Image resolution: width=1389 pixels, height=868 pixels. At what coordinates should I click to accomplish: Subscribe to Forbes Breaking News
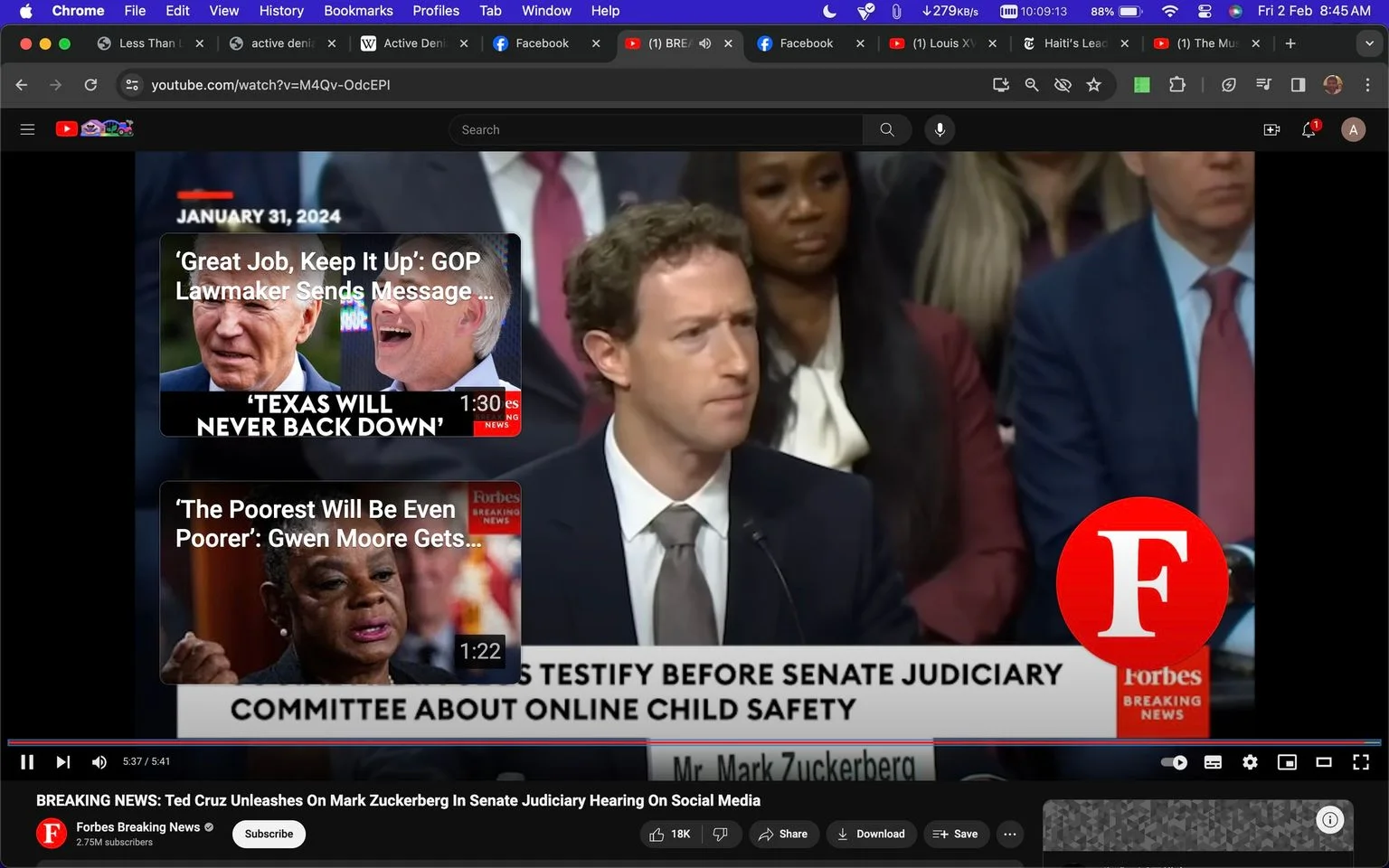(269, 834)
